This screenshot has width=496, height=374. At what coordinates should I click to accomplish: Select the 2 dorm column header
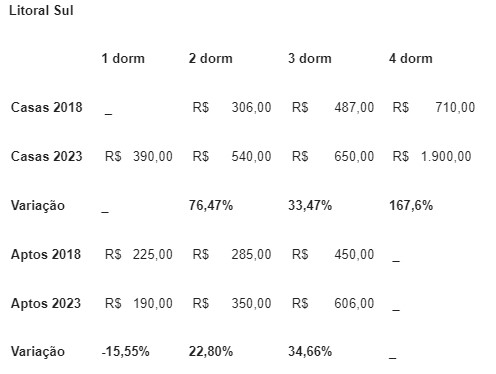pos(211,58)
